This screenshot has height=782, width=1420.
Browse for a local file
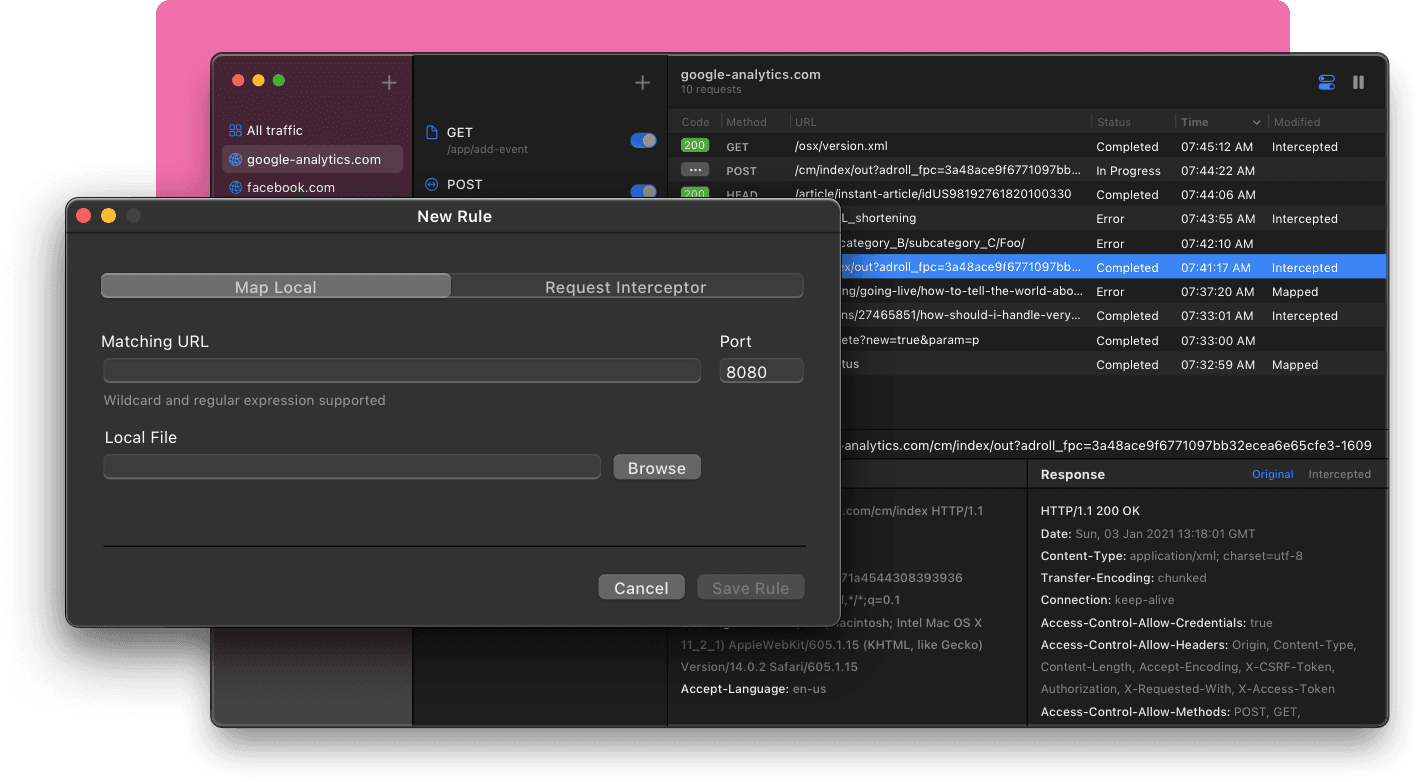[x=656, y=467]
